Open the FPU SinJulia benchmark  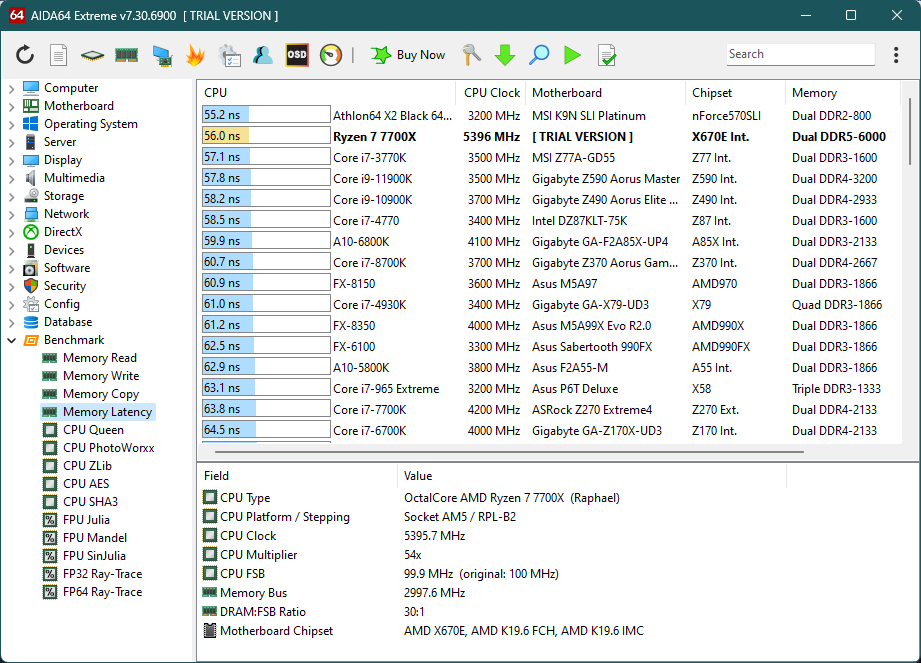(x=95, y=556)
